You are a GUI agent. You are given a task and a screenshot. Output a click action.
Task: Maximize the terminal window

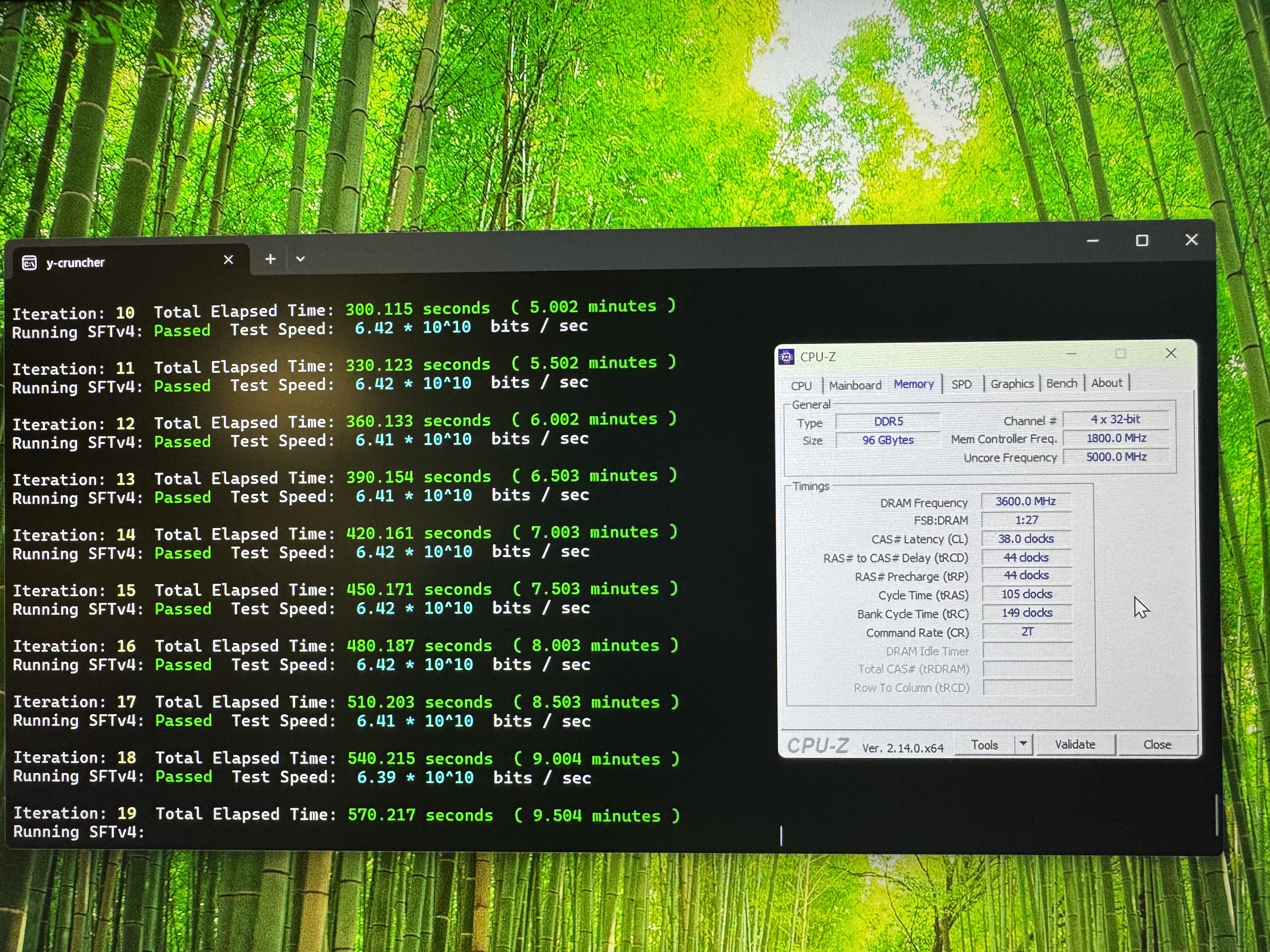click(x=1142, y=241)
